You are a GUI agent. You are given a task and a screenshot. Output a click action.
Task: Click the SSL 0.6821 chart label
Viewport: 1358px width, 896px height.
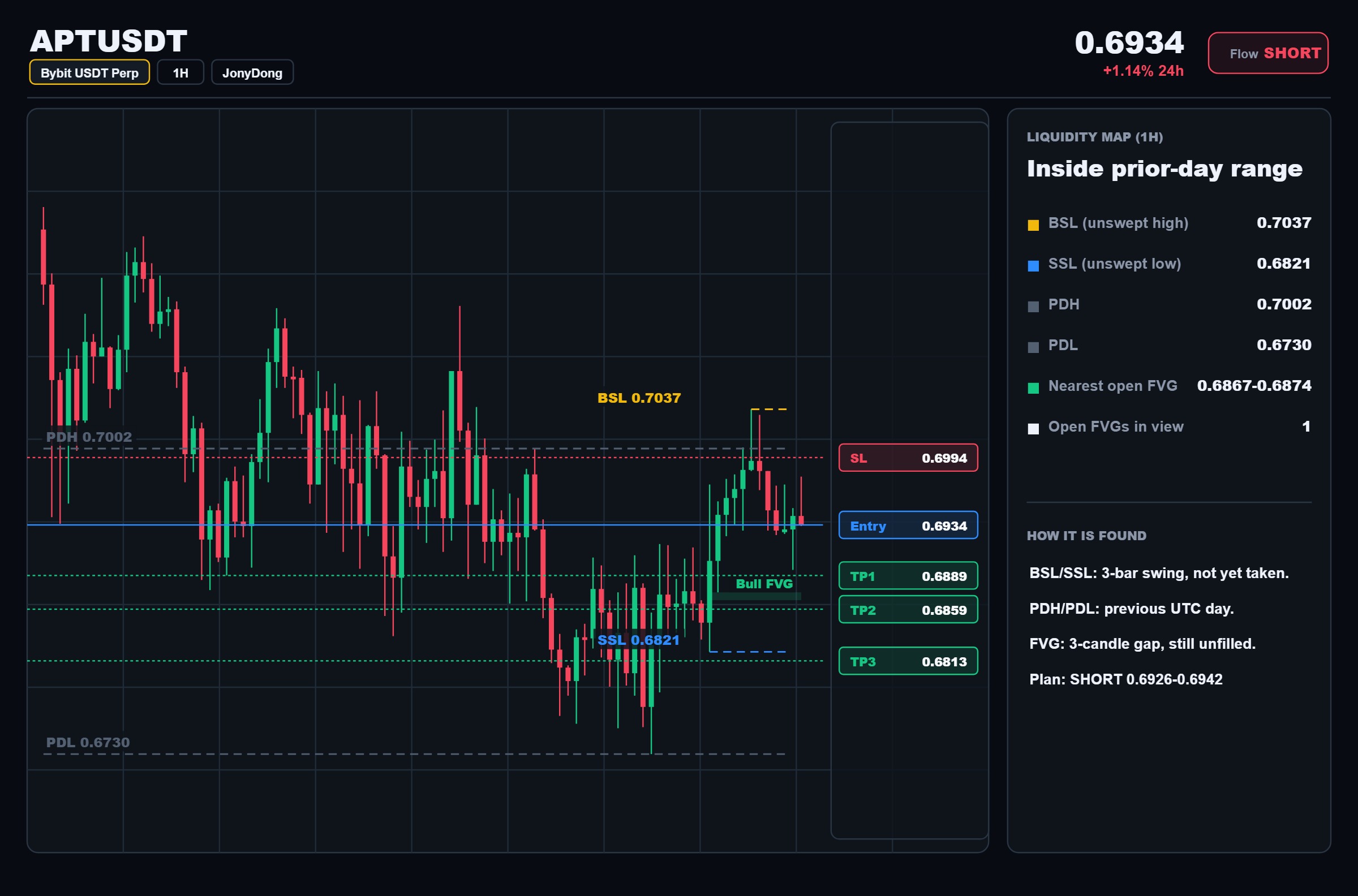tap(638, 640)
